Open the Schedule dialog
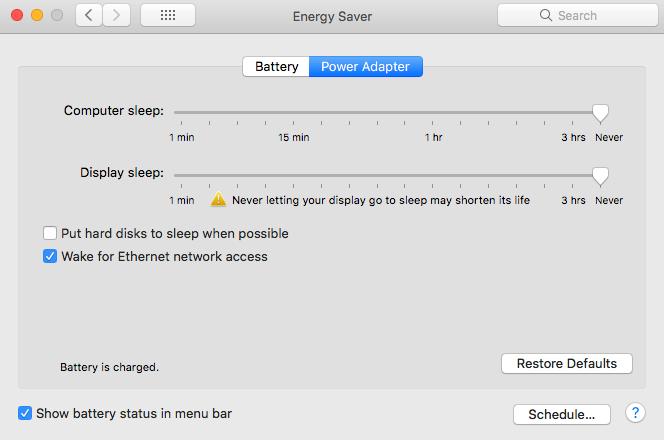This screenshot has height=440, width=664. point(561,413)
